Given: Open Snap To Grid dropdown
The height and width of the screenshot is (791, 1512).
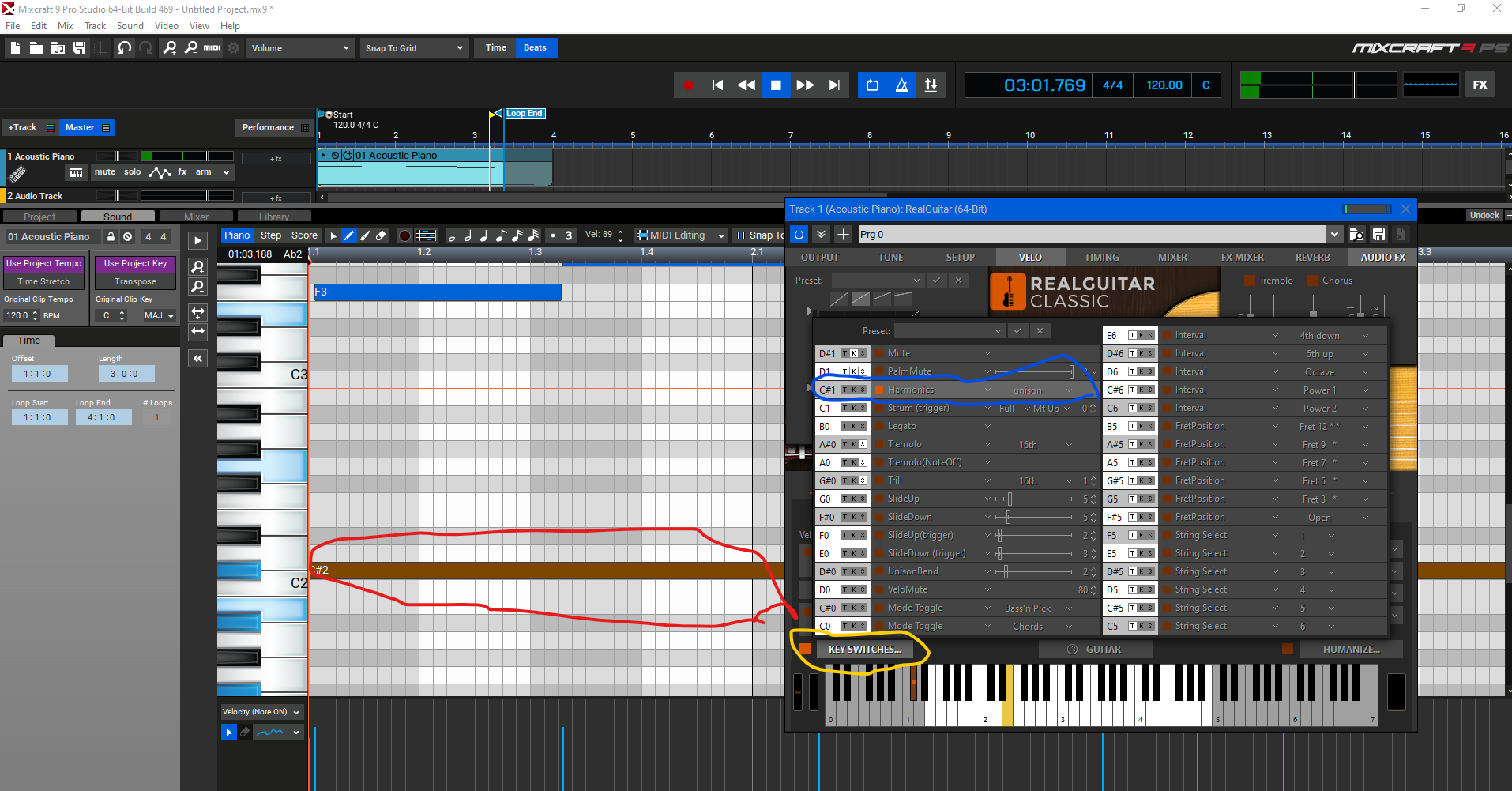Looking at the screenshot, I should [414, 48].
